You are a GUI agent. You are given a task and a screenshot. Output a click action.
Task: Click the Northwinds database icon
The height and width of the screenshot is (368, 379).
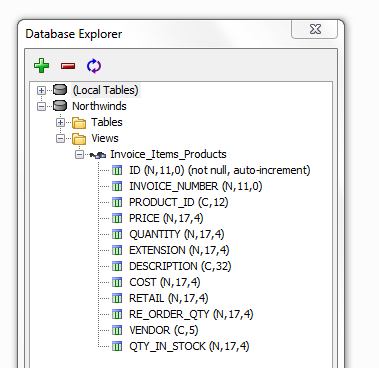[x=60, y=106]
